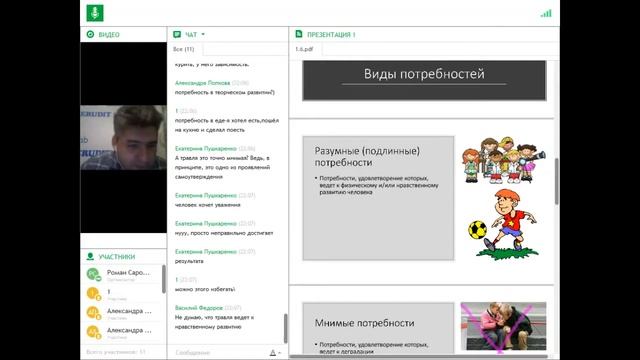Click the message 'можно этого избегать'
The width and height of the screenshot is (640, 360).
point(205,289)
